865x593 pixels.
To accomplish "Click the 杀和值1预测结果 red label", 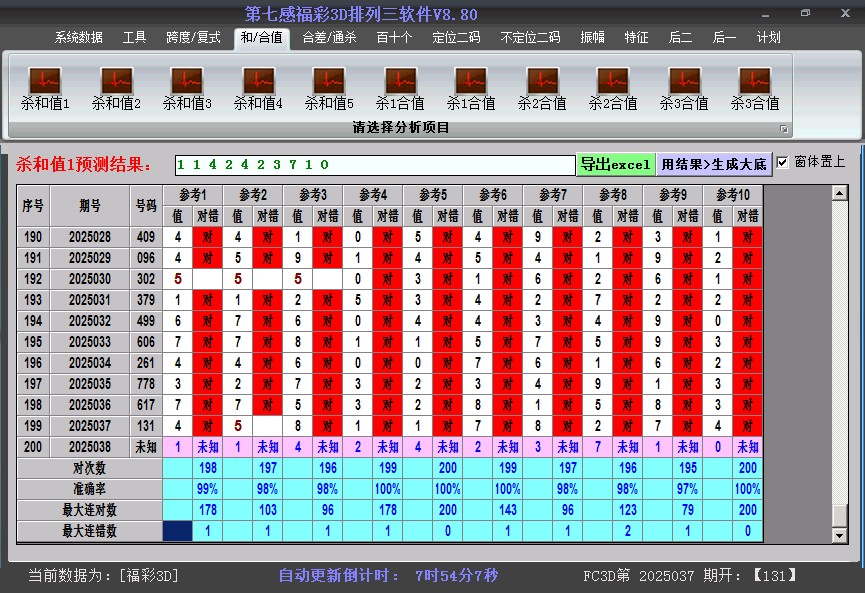I will 84,164.
